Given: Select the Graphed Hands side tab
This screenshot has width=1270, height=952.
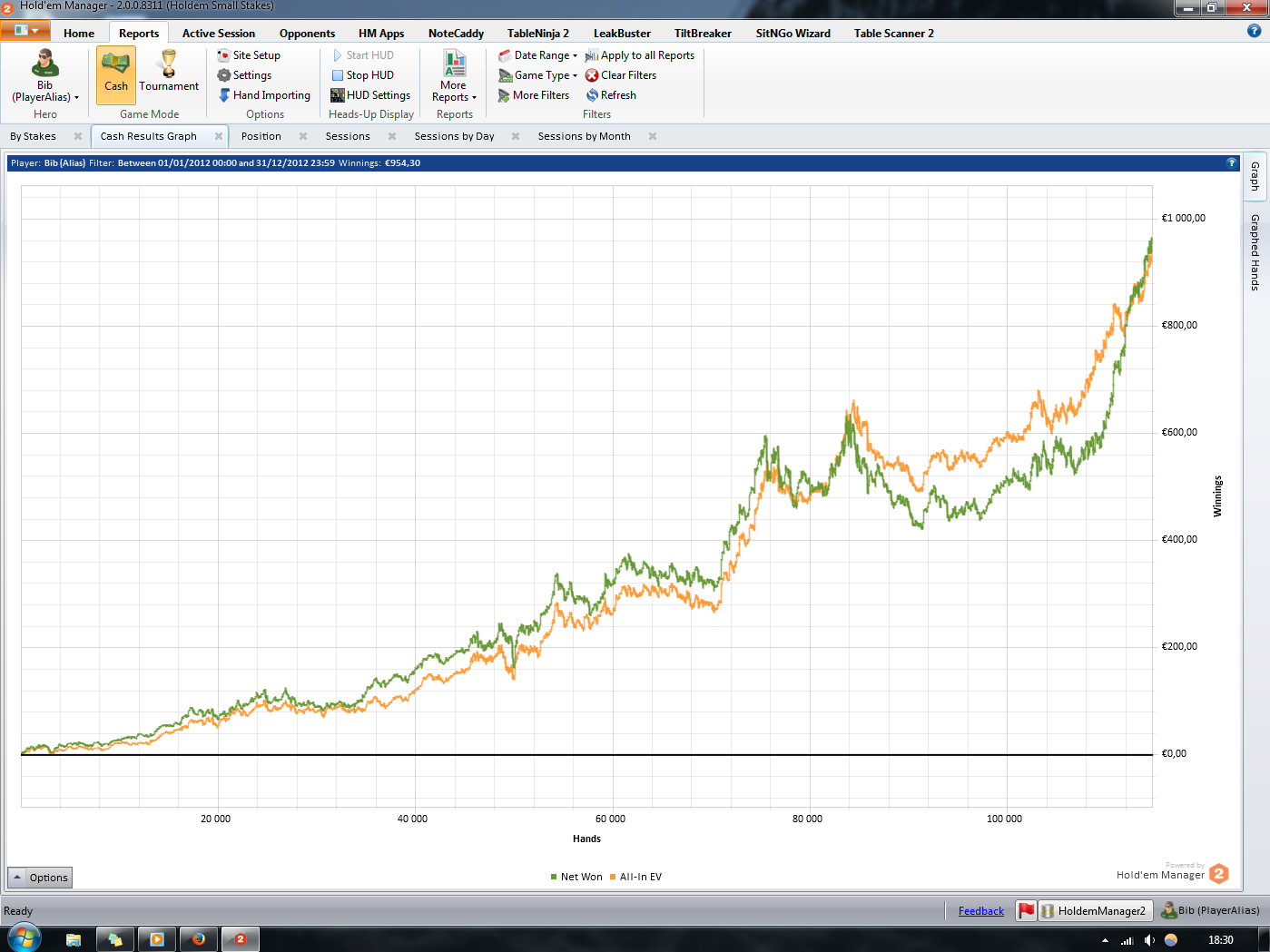Looking at the screenshot, I should (x=1255, y=252).
